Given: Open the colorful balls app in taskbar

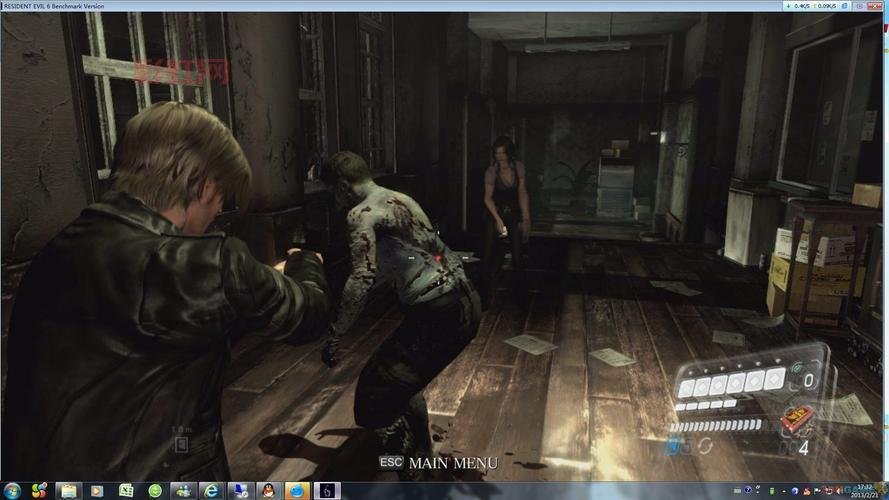Looking at the screenshot, I should tap(39, 490).
